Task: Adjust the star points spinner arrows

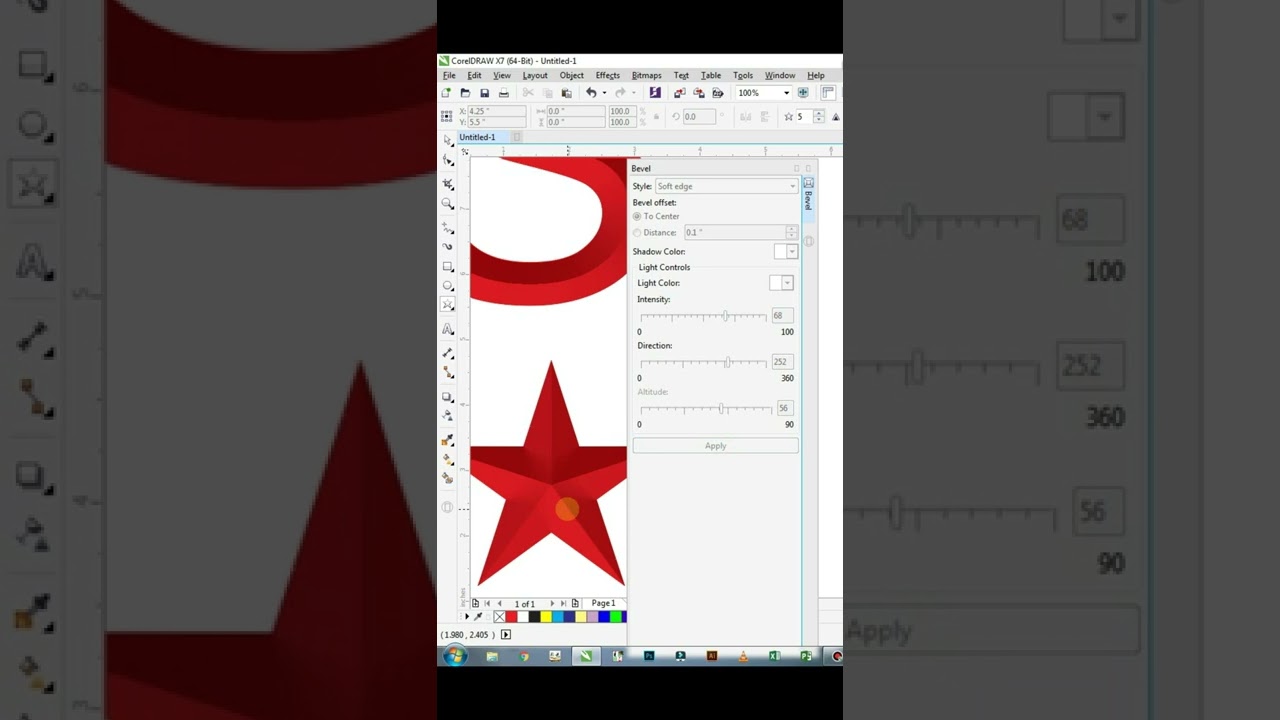Action: pos(819,116)
